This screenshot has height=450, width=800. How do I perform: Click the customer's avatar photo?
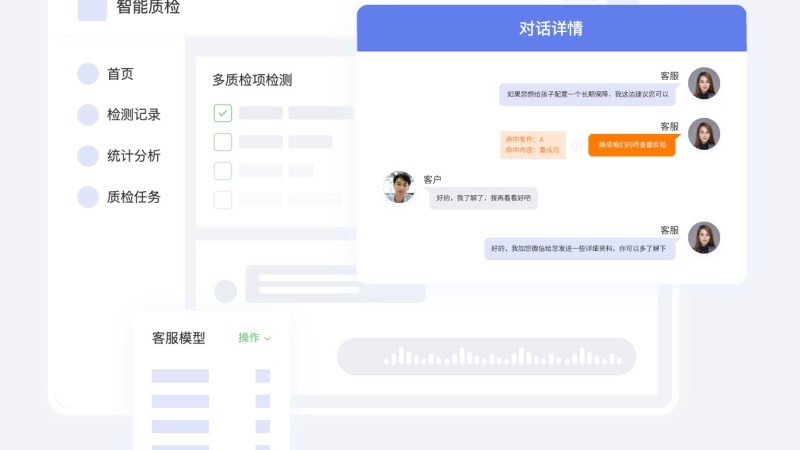tap(399, 187)
